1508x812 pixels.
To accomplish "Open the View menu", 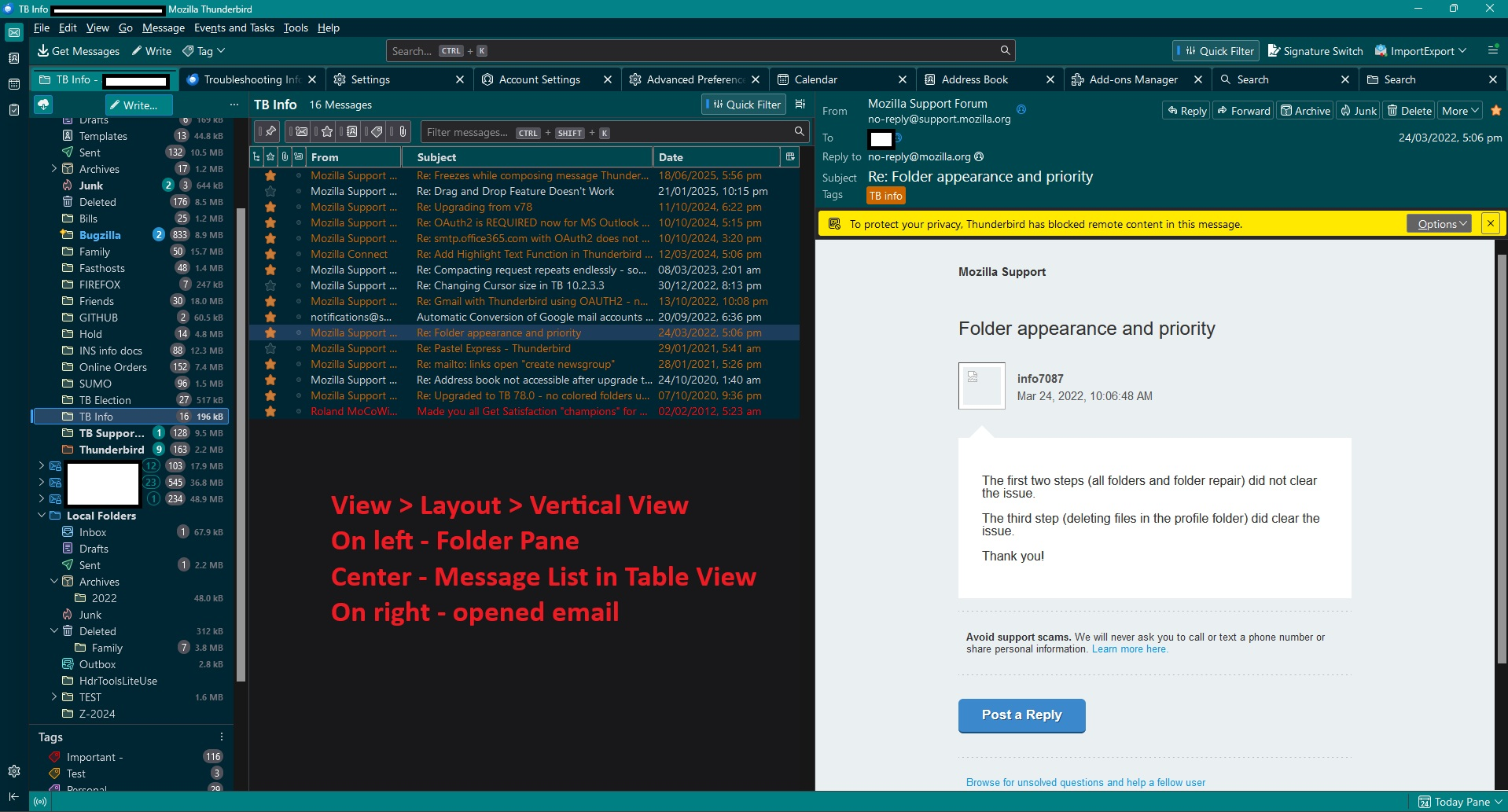I will pyautogui.click(x=97, y=28).
